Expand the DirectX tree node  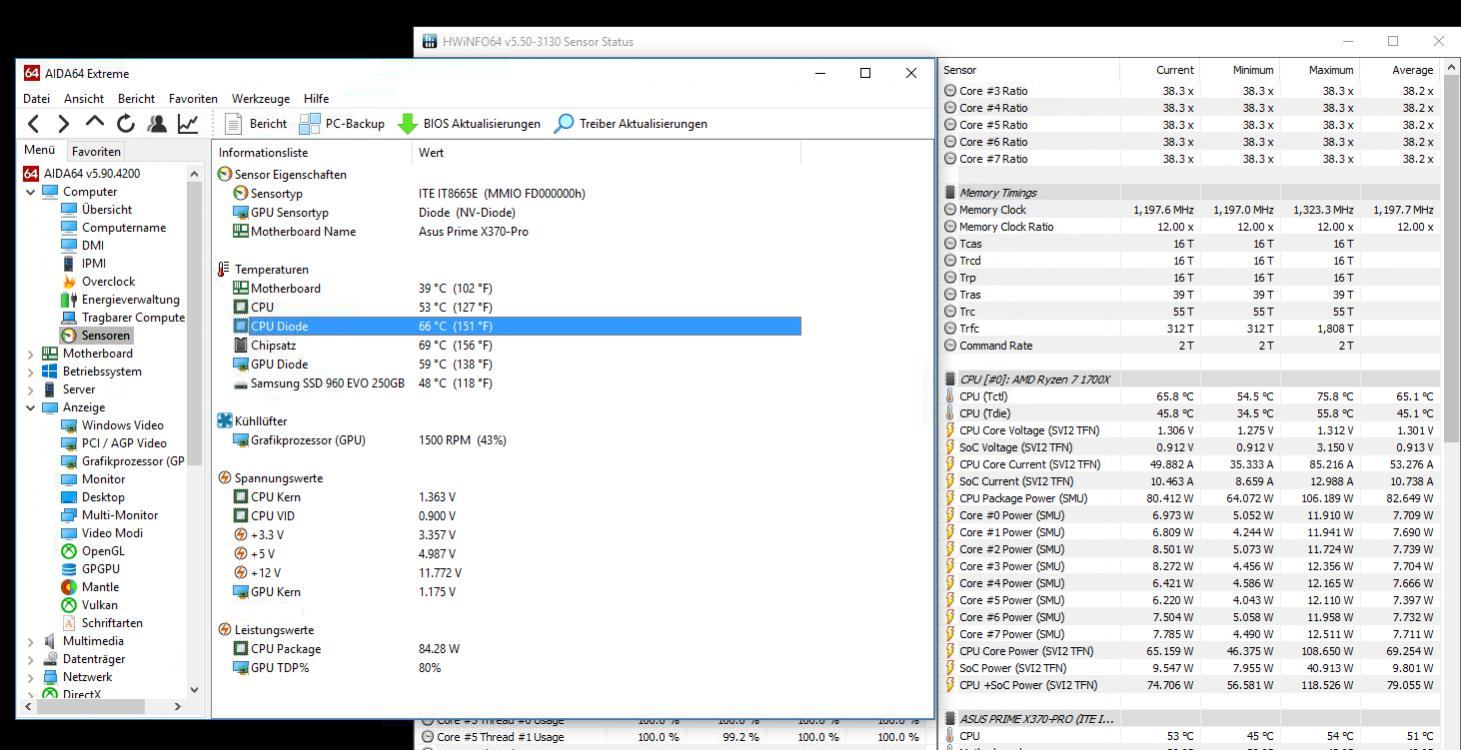(31, 695)
